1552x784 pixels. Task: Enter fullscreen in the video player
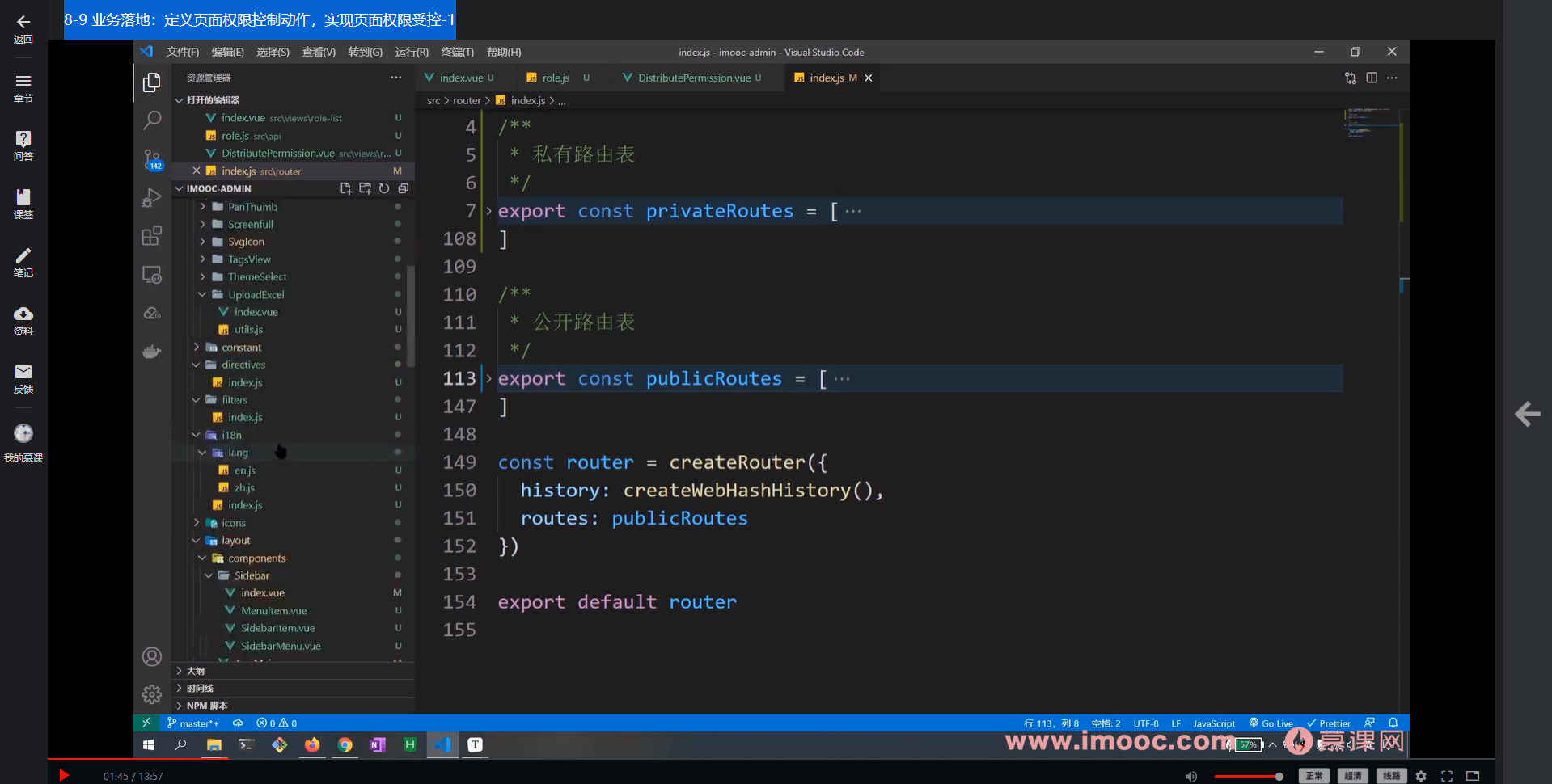pyautogui.click(x=1447, y=776)
